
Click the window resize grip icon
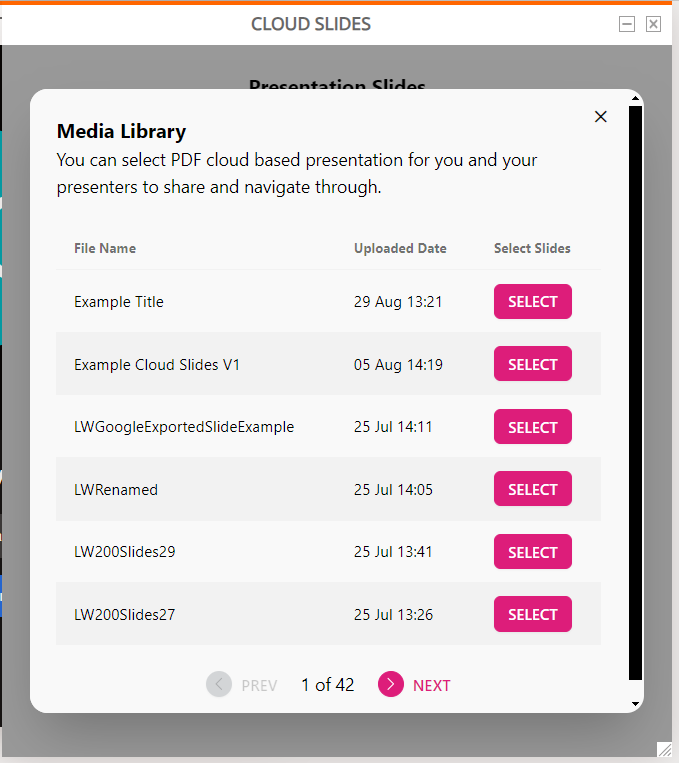664,749
